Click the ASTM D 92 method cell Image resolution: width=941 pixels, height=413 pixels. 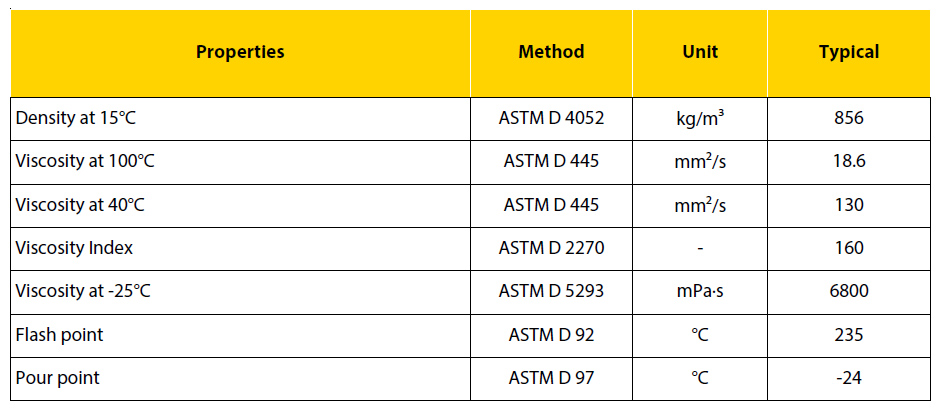pos(551,335)
